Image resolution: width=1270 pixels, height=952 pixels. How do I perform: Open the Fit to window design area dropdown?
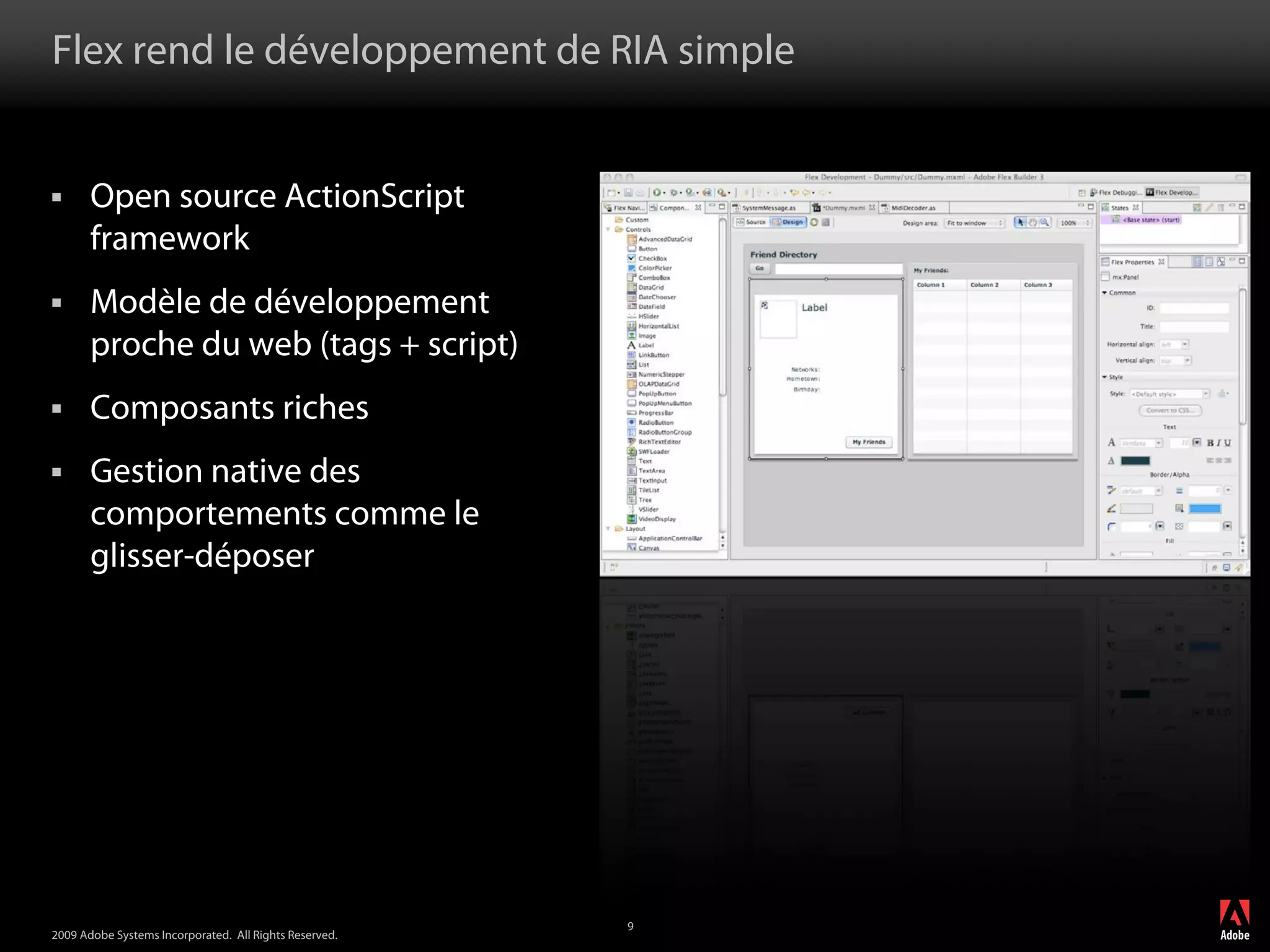974,223
